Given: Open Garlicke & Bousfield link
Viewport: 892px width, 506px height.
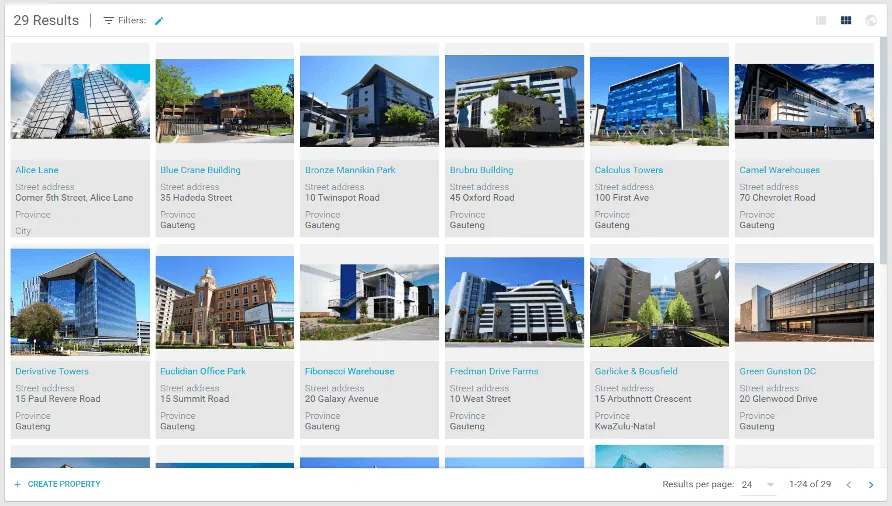Looking at the screenshot, I should click(636, 371).
